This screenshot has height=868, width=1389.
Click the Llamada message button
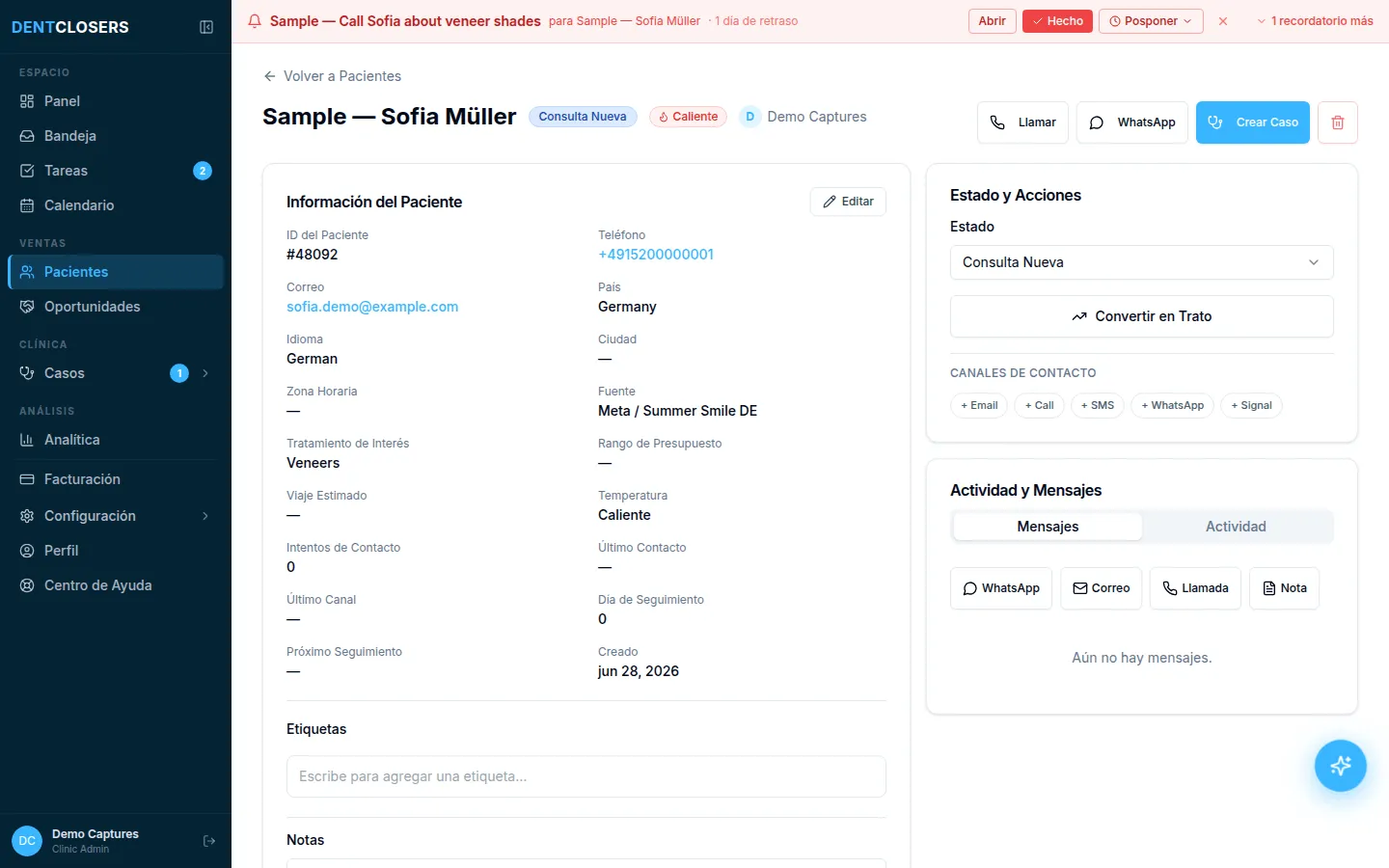click(x=1195, y=588)
